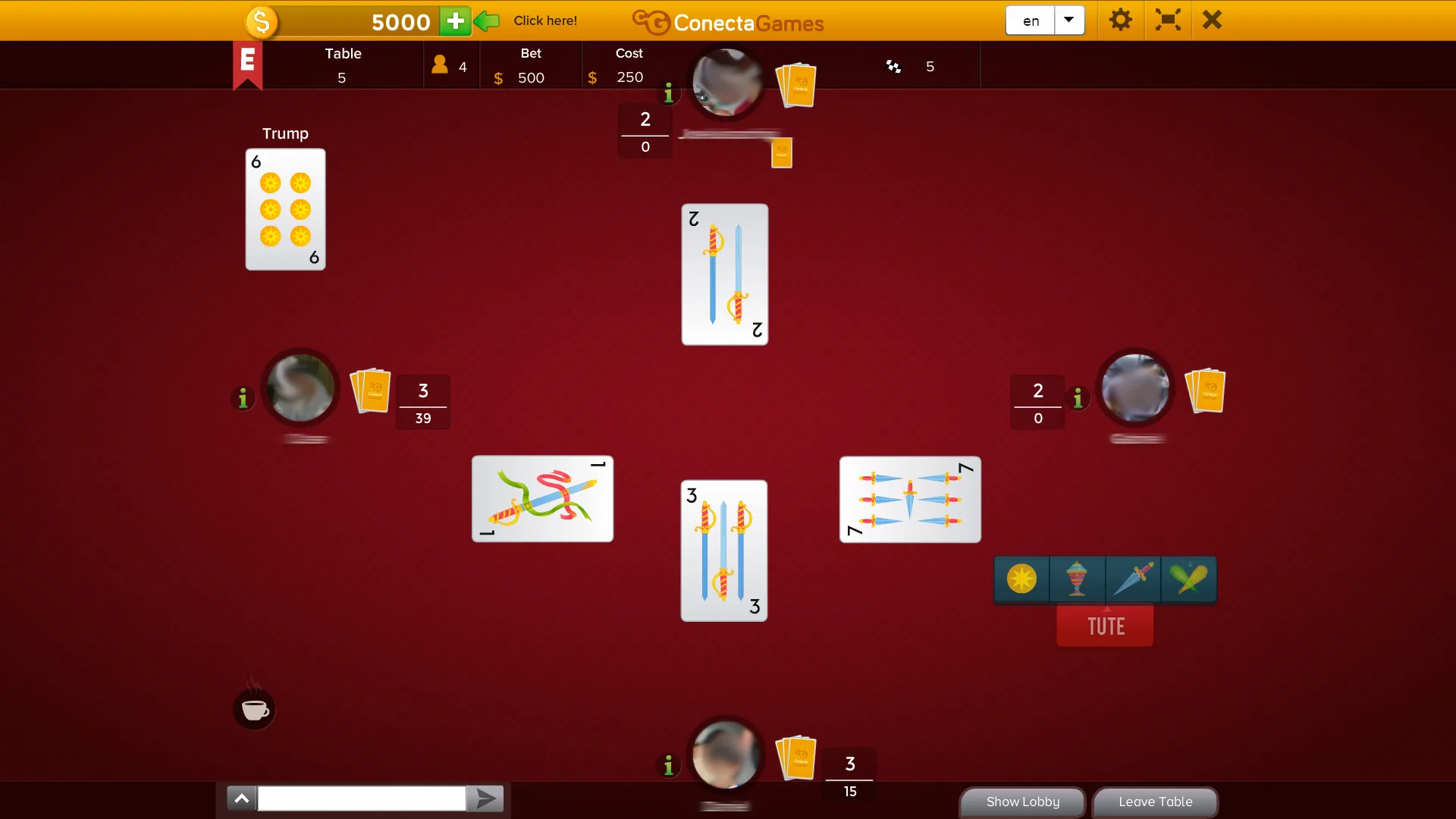1456x819 pixels.
Task: Click the Show Lobby button
Action: pos(1022,801)
